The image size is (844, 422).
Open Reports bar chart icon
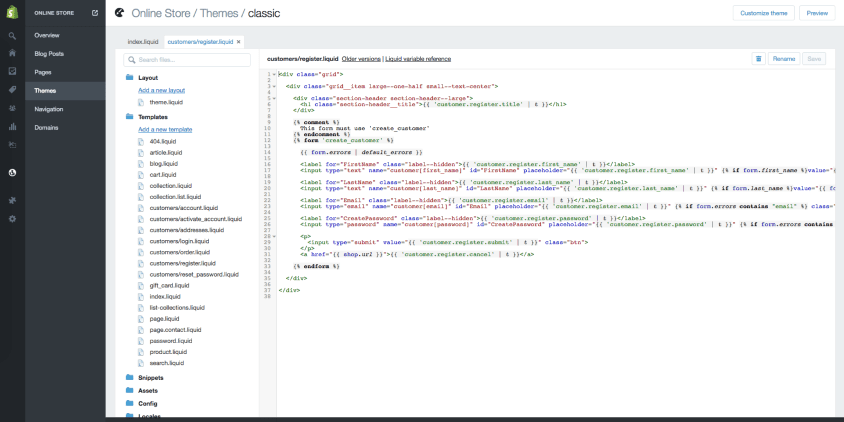click(12, 127)
